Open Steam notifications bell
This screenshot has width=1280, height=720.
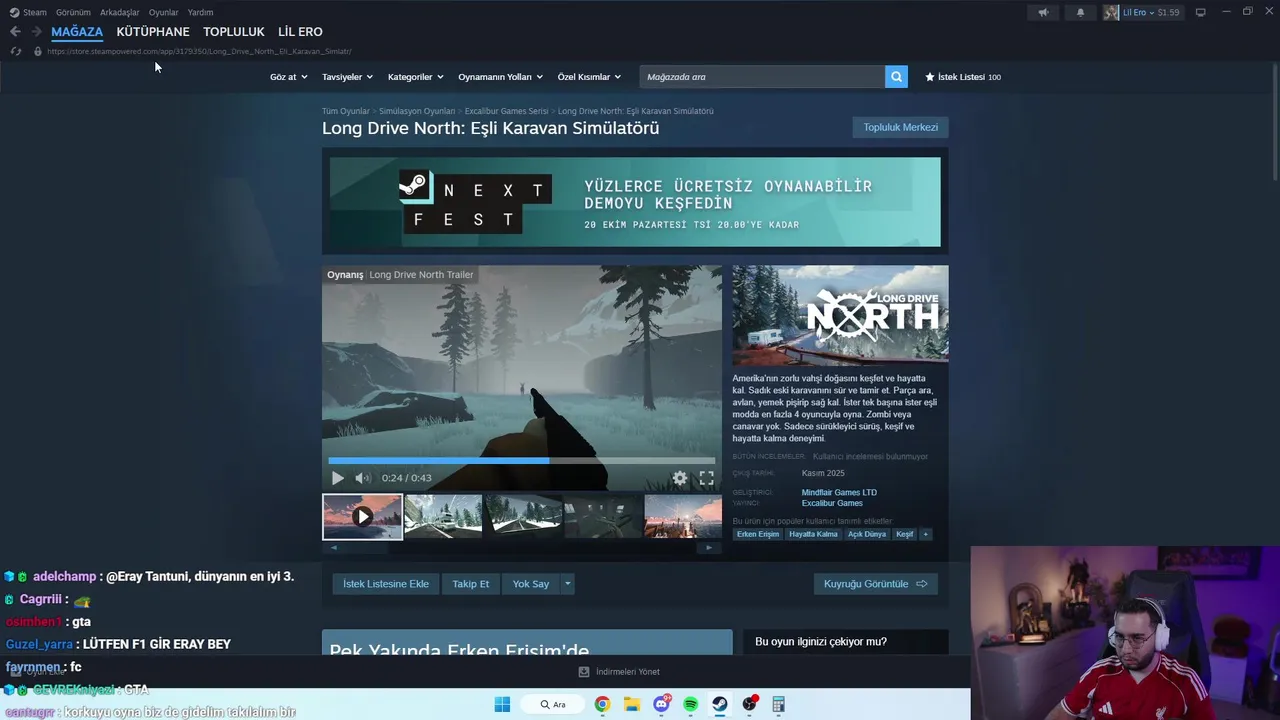point(1080,12)
